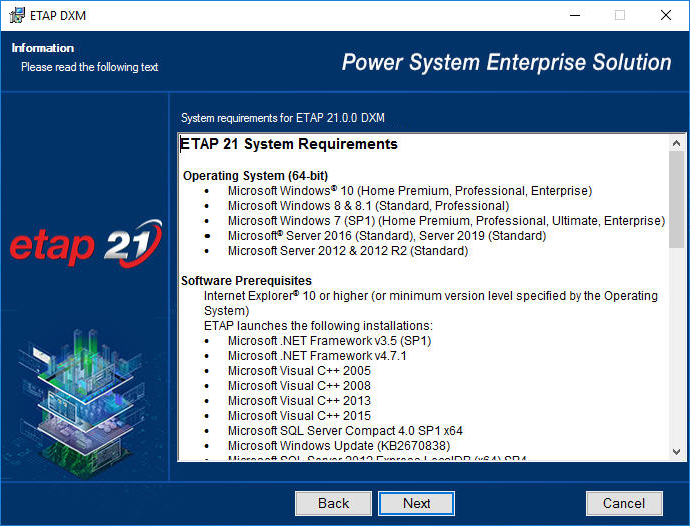Viewport: 690px width, 526px height.
Task: Click the Back button
Action: 333,503
